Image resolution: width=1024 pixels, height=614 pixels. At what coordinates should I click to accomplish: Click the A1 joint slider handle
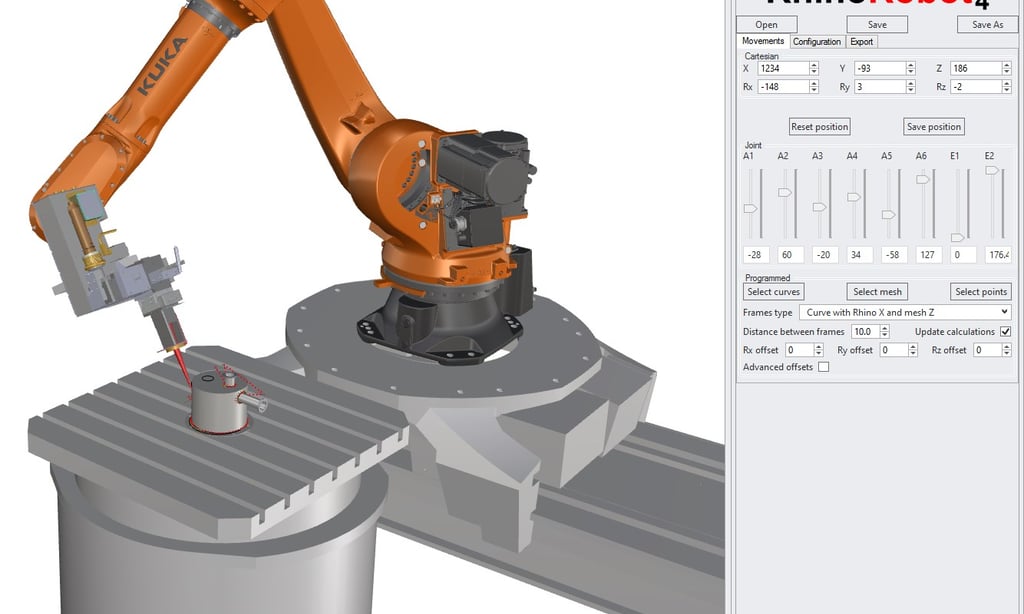750,208
